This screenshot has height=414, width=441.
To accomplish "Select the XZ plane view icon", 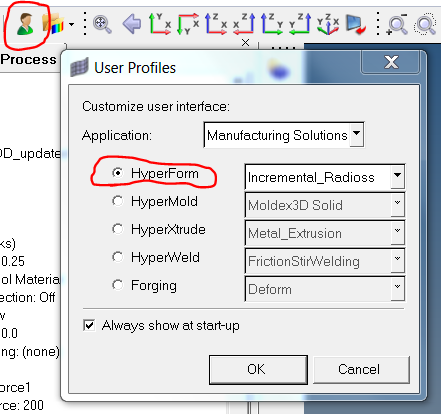I will pyautogui.click(x=216, y=24).
